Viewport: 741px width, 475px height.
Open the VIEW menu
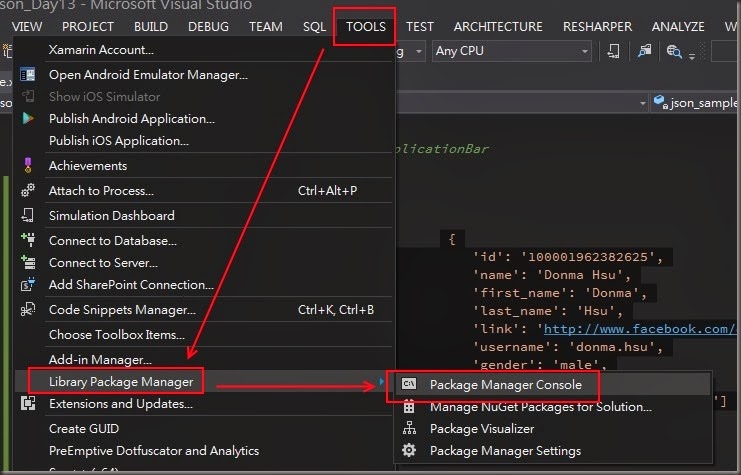(x=27, y=26)
